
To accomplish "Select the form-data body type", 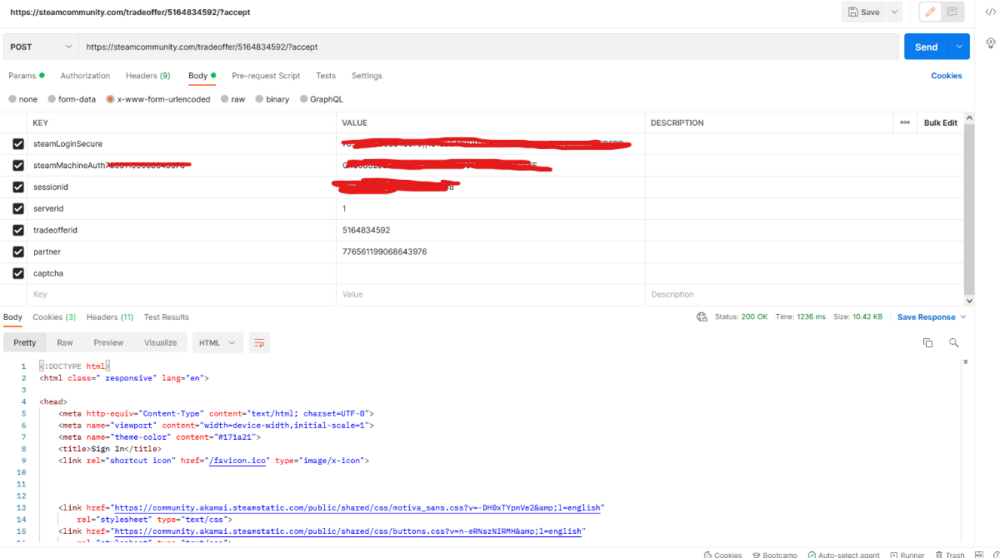I will click(x=52, y=99).
